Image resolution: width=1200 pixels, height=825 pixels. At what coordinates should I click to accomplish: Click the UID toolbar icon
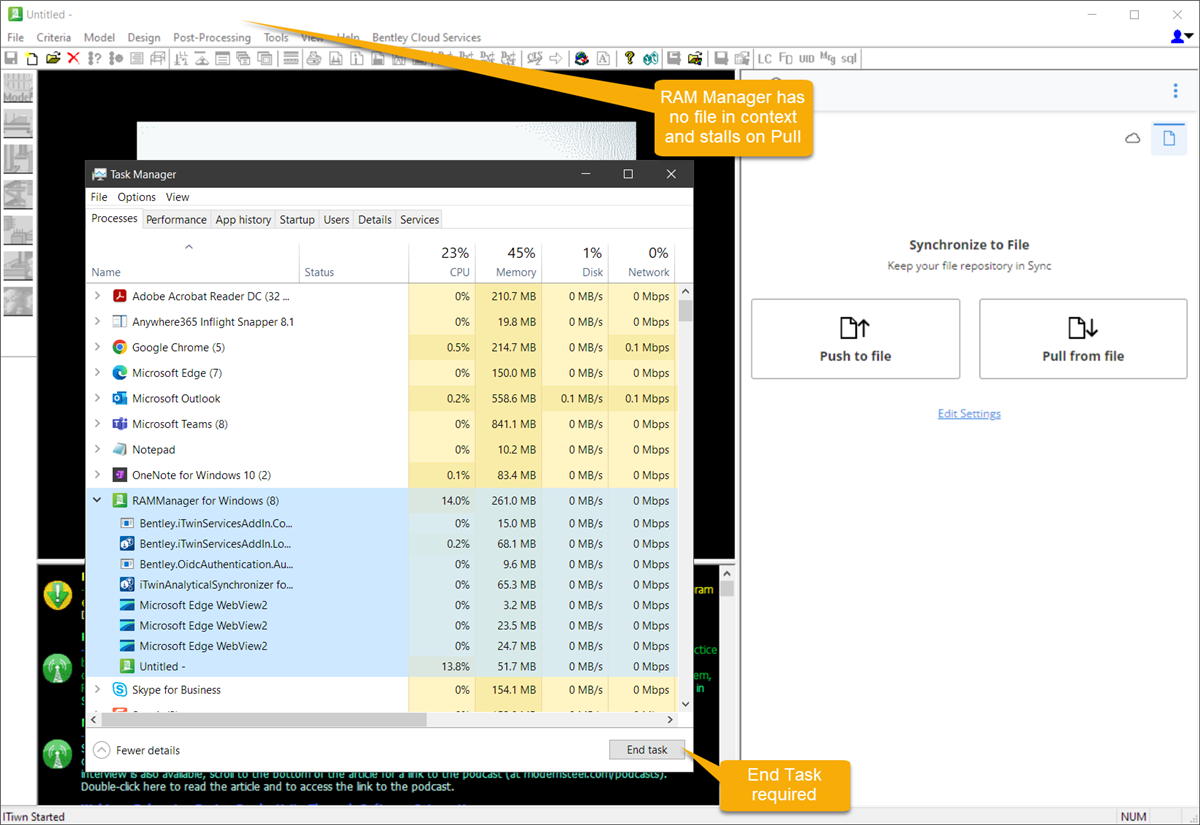(x=807, y=58)
